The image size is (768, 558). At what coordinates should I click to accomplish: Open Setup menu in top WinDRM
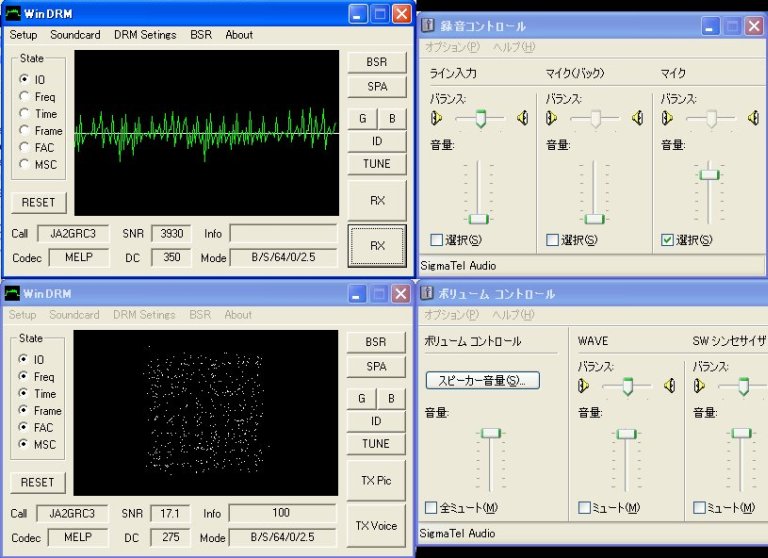23,35
